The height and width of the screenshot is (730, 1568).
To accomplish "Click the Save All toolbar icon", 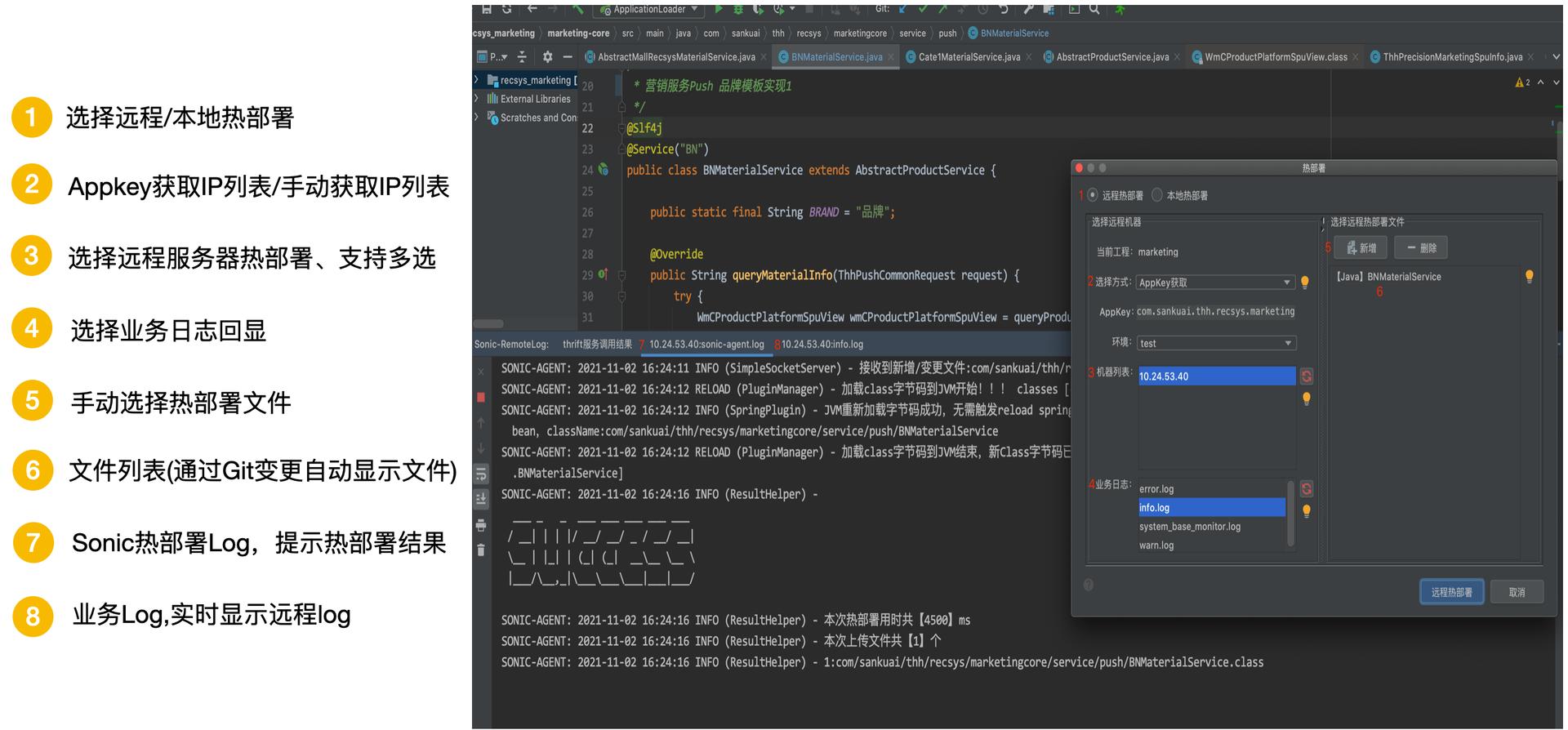I will [487, 9].
